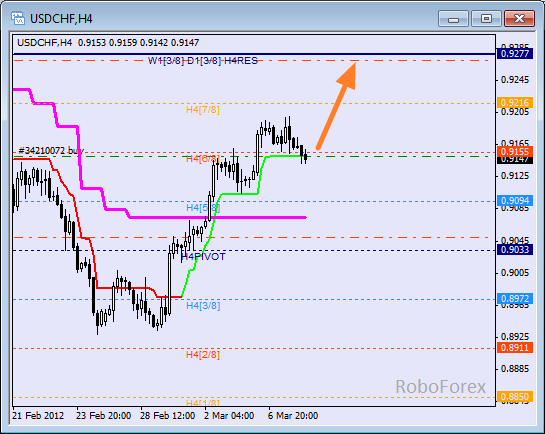Screen dimensions: 545x434
Task: Click the USDCHF chart window icon
Action: click(18, 18)
